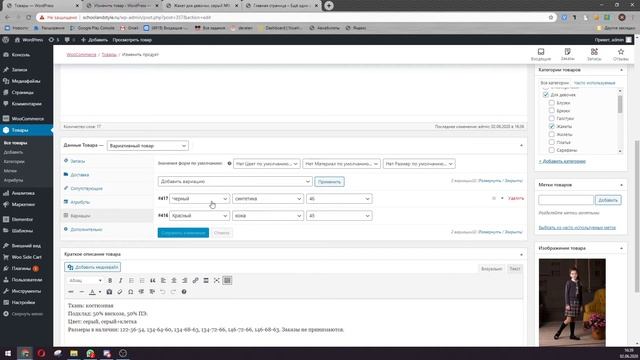Toggle the editor toolbar kitchen sink icon

(227, 280)
